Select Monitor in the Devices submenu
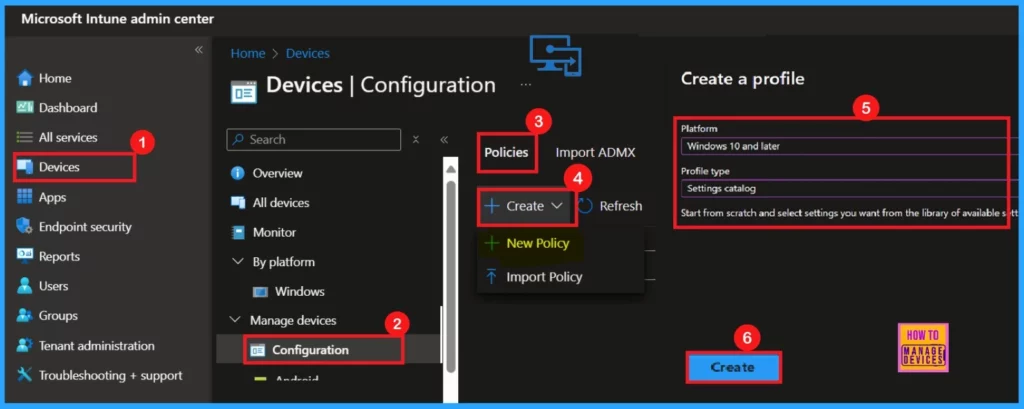This screenshot has width=1024, height=409. (x=274, y=232)
